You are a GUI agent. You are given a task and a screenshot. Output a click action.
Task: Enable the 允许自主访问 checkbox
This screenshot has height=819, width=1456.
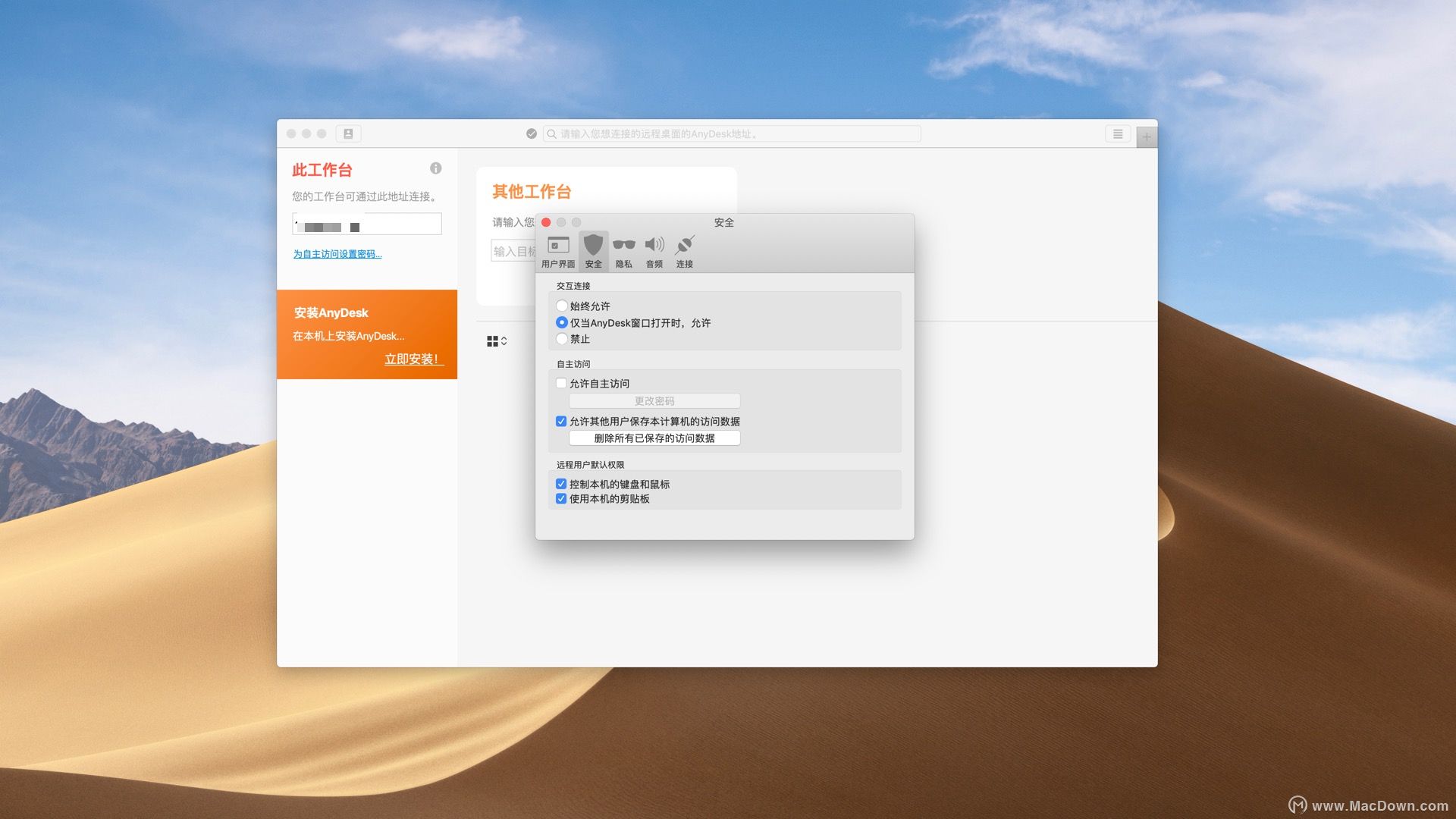561,383
